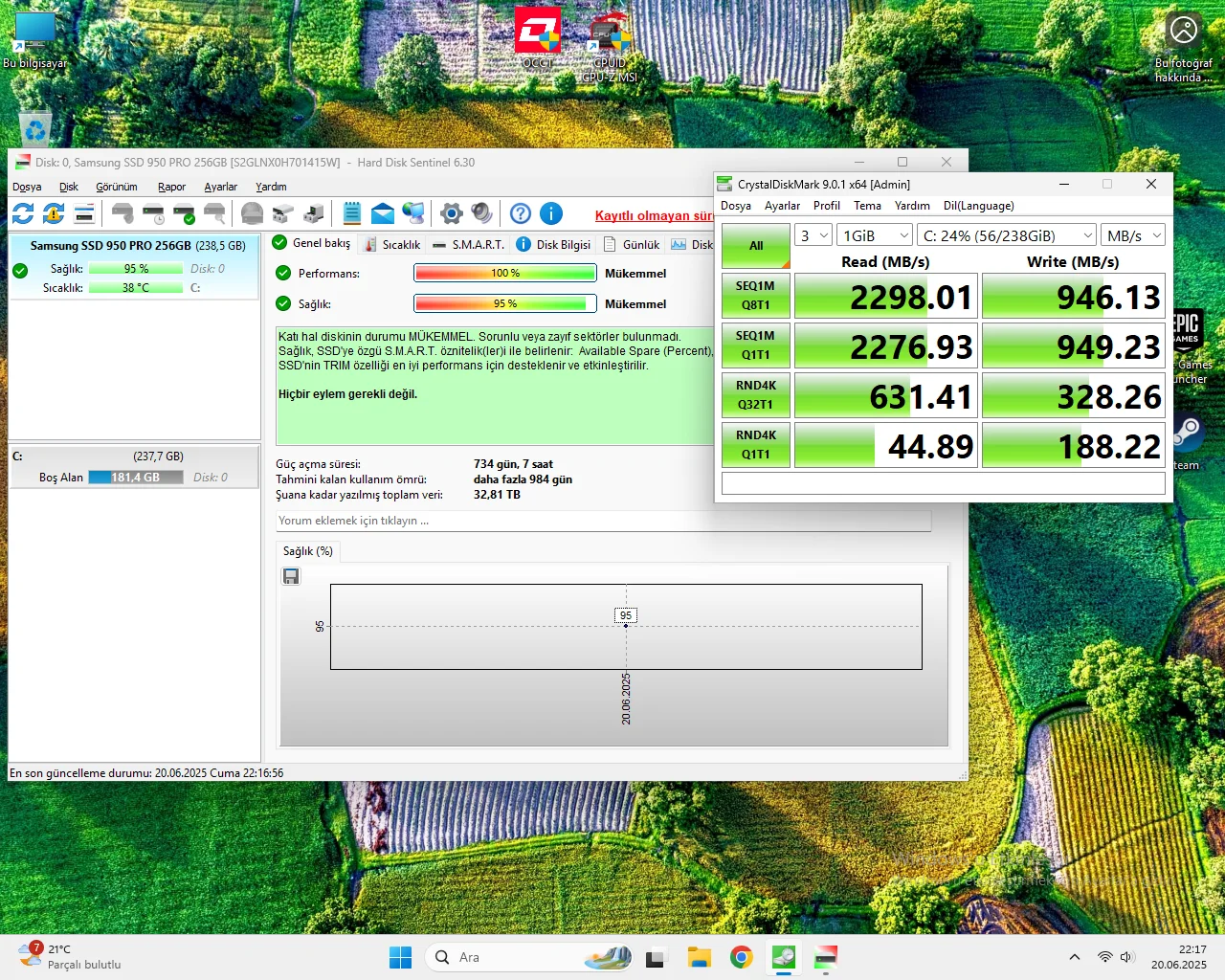Click the speaker sound toolbar icon
The image size is (1225, 980).
click(x=482, y=213)
